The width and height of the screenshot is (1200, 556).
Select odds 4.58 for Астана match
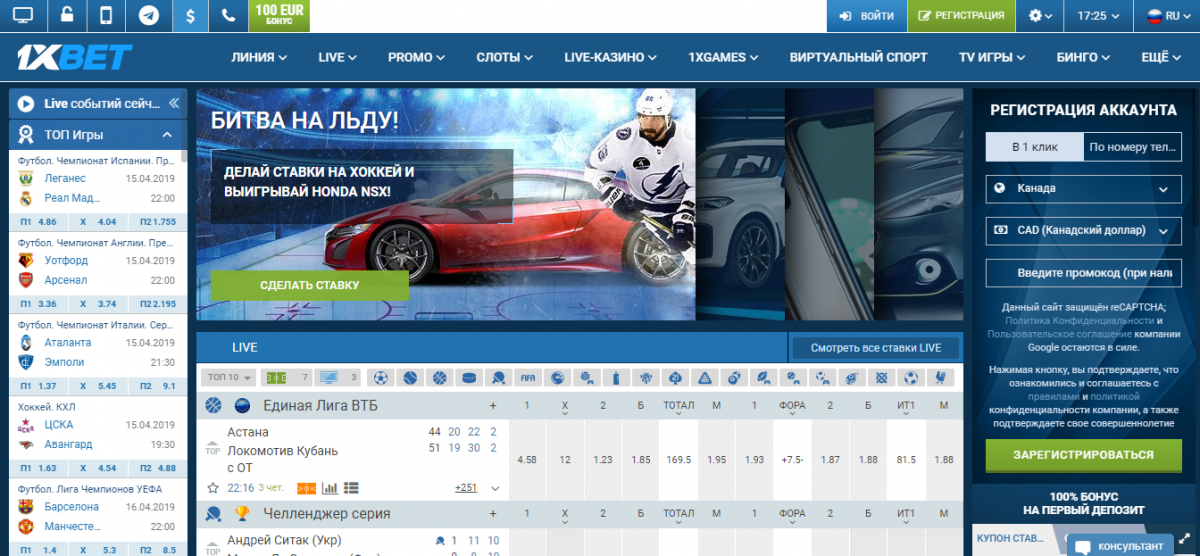pos(527,459)
